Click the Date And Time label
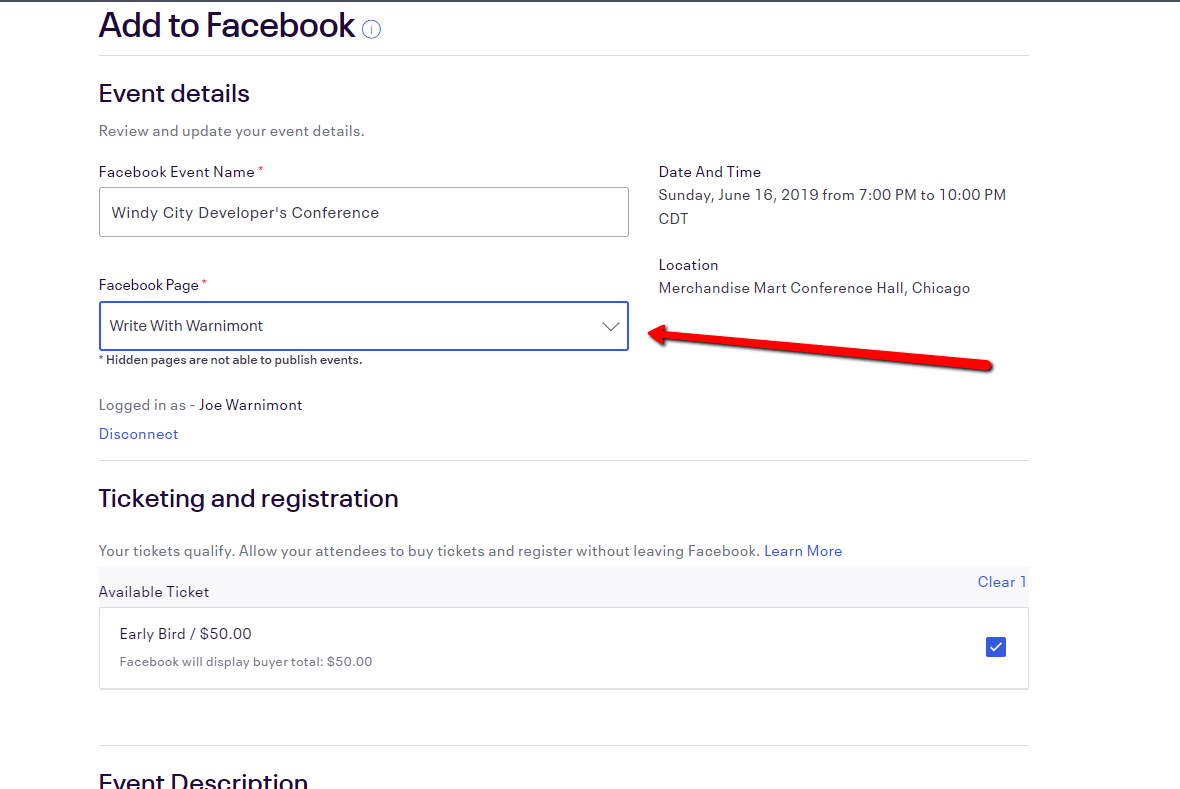 [x=710, y=172]
